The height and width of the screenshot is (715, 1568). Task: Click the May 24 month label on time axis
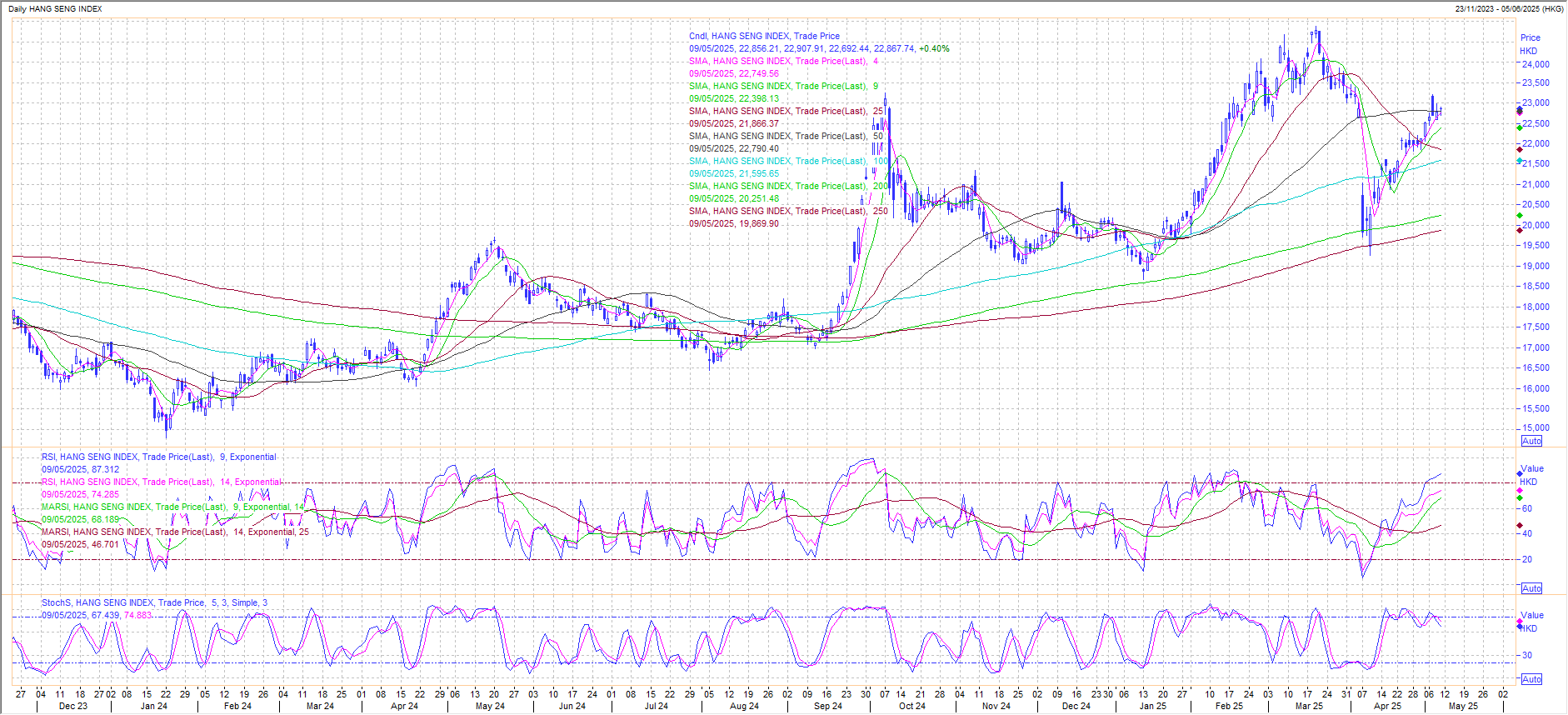pyautogui.click(x=490, y=706)
